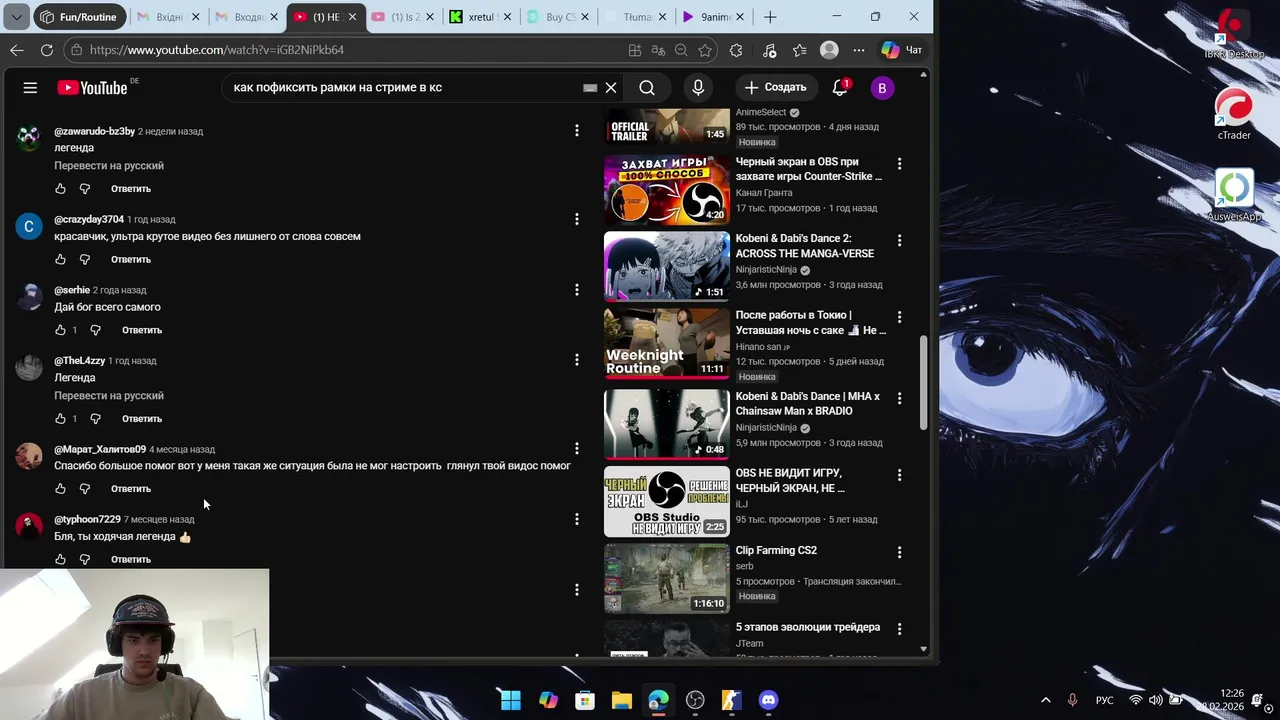1280x720 pixels.
Task: Open cTrader desktop shortcut
Action: (1234, 114)
